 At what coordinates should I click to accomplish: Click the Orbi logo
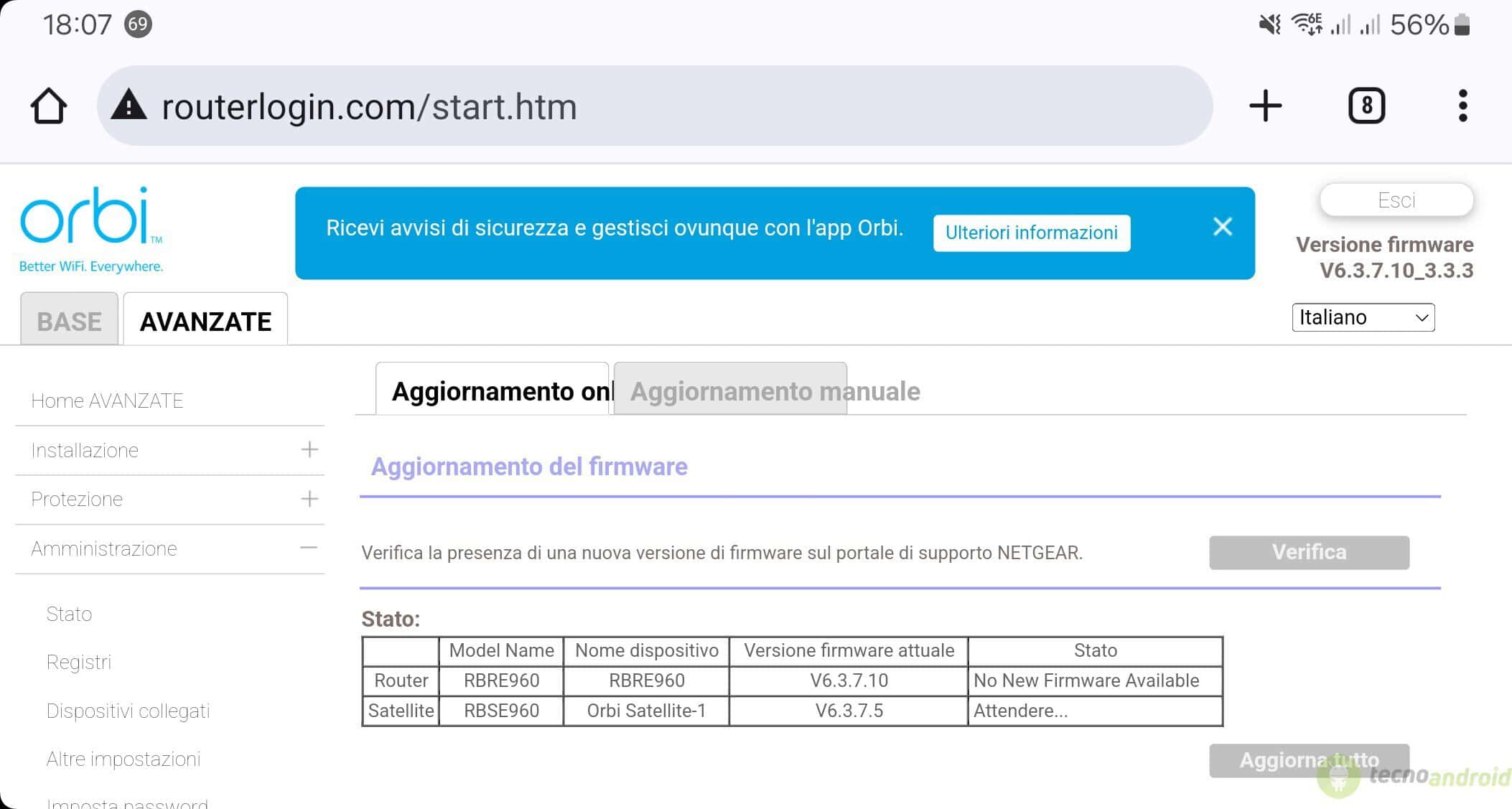coord(91,230)
